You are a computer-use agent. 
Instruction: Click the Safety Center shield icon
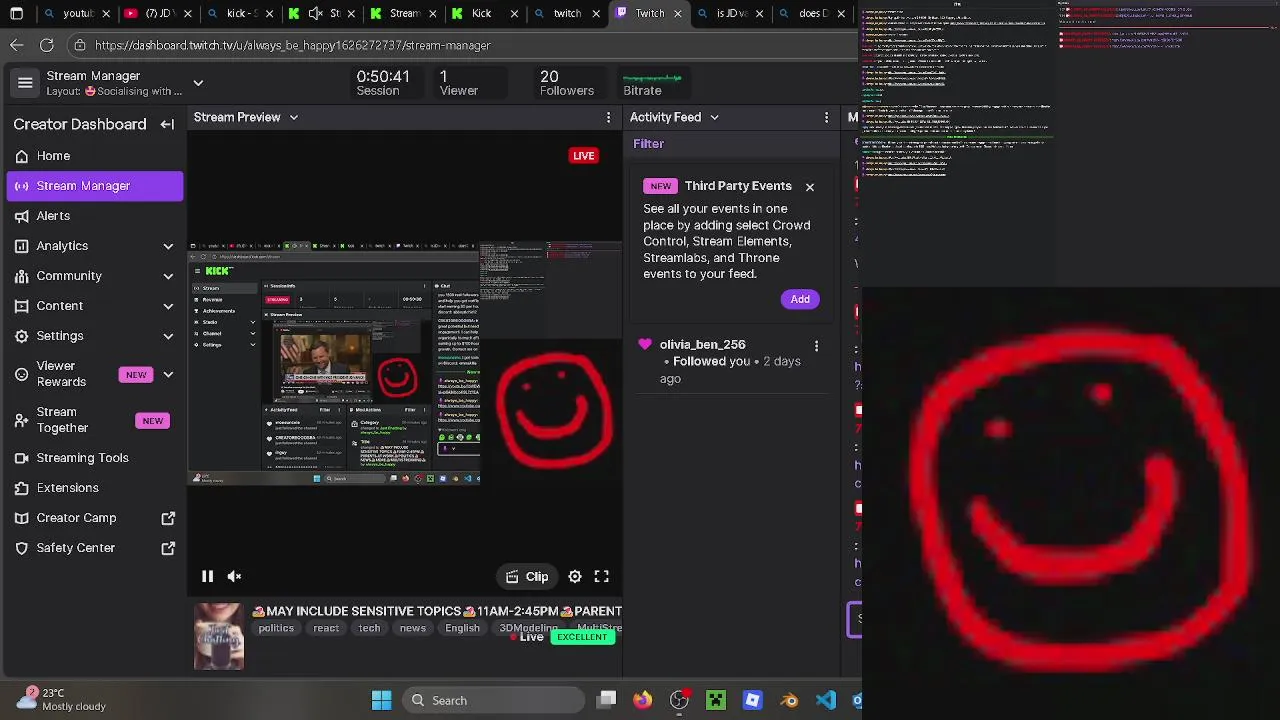pyautogui.click(x=22, y=548)
